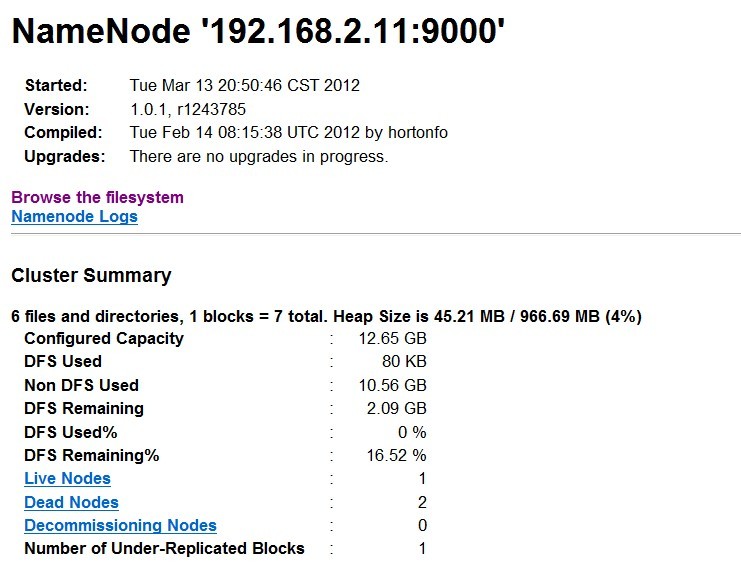This screenshot has width=741, height=587.
Task: Click the NameNode '192.168.2.11:9000' heading
Action: coord(258,34)
